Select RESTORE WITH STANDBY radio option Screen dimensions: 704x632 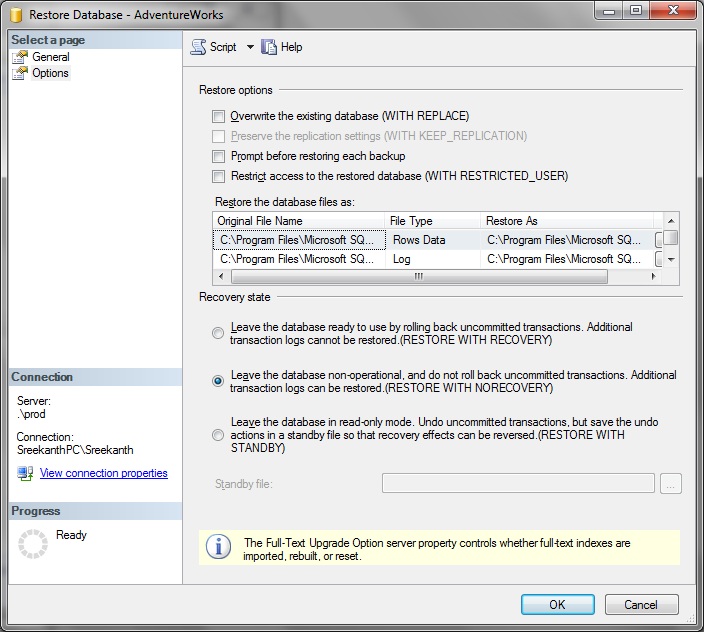click(218, 435)
